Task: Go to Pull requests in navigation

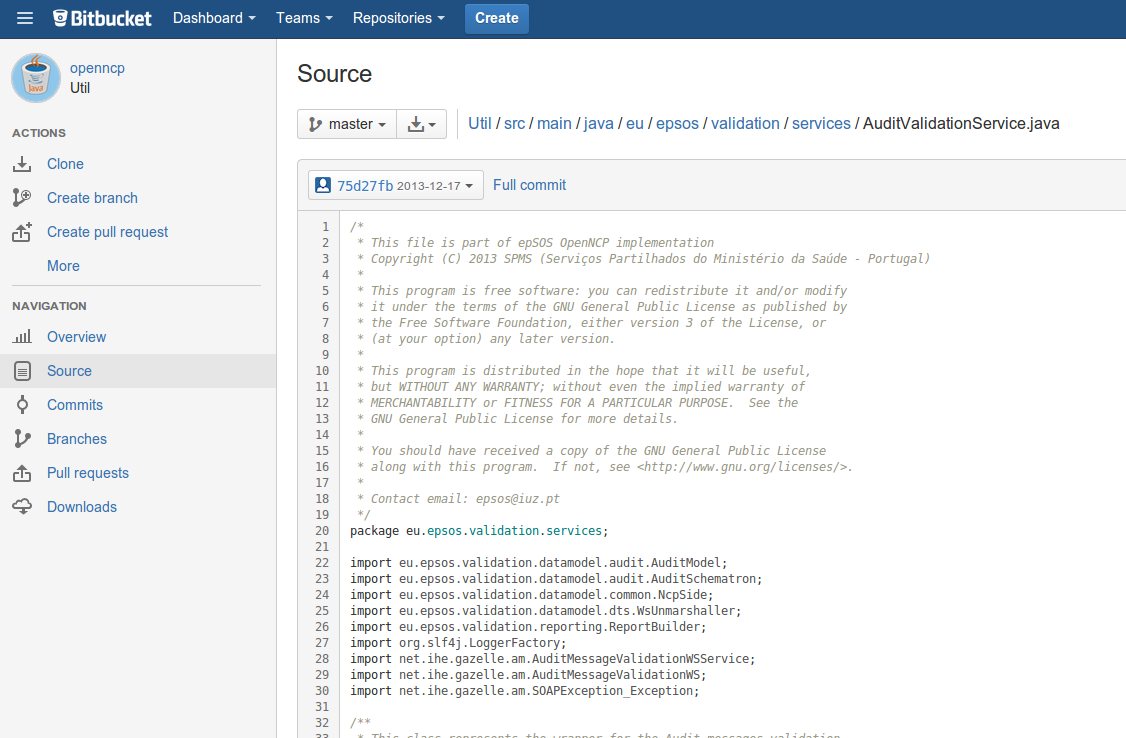Action: pyautogui.click(x=88, y=473)
